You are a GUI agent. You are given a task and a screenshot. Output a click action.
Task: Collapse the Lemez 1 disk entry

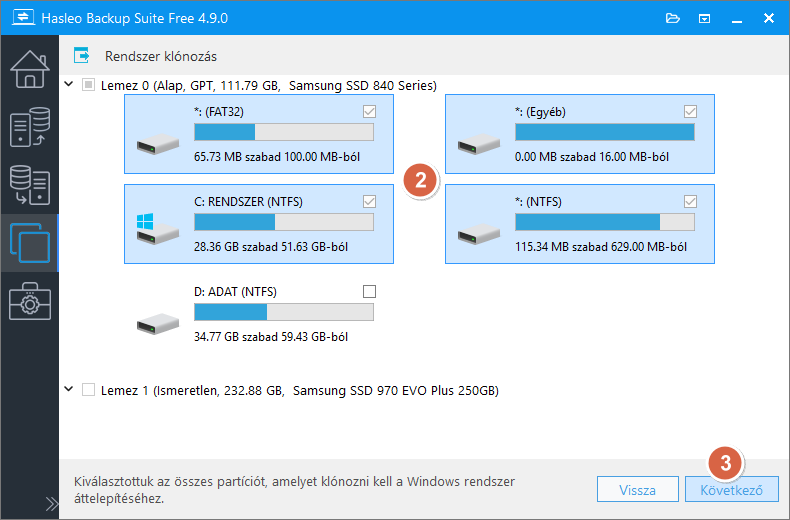[x=68, y=390]
